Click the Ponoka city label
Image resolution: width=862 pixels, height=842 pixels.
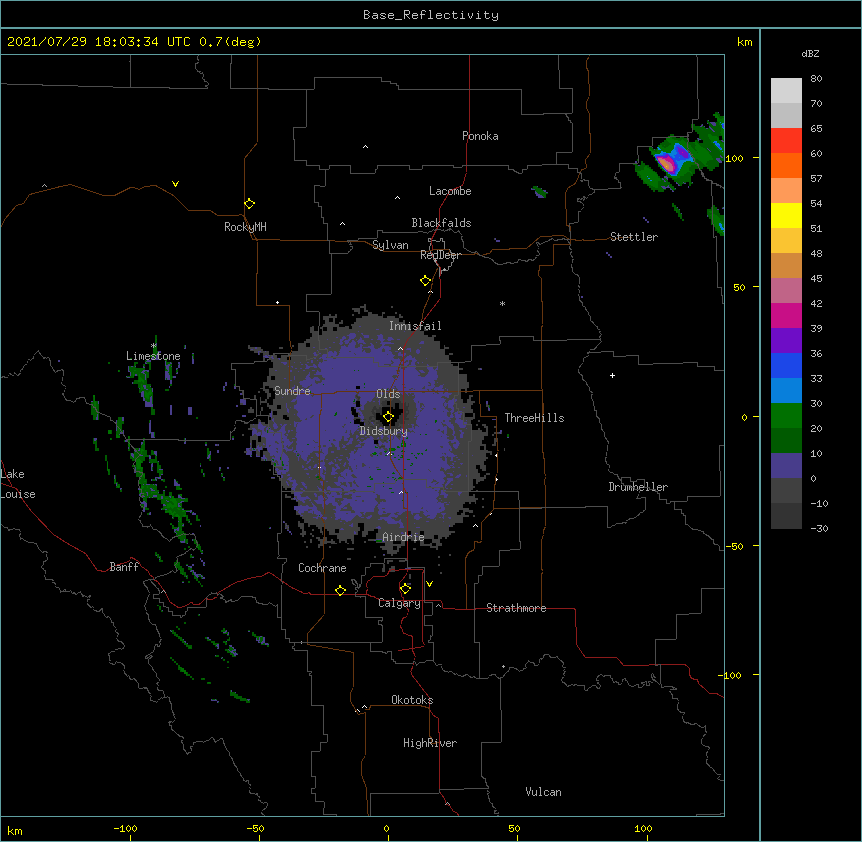pyautogui.click(x=480, y=136)
